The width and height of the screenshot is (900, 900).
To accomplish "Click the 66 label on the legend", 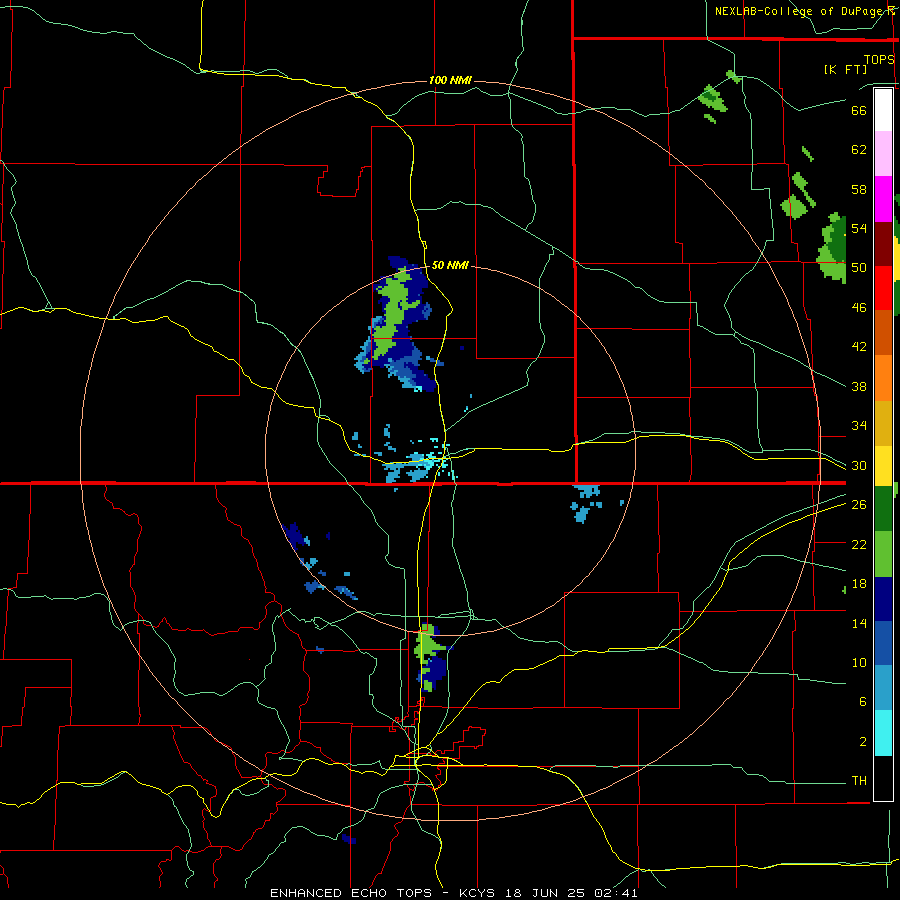I will click(x=859, y=110).
